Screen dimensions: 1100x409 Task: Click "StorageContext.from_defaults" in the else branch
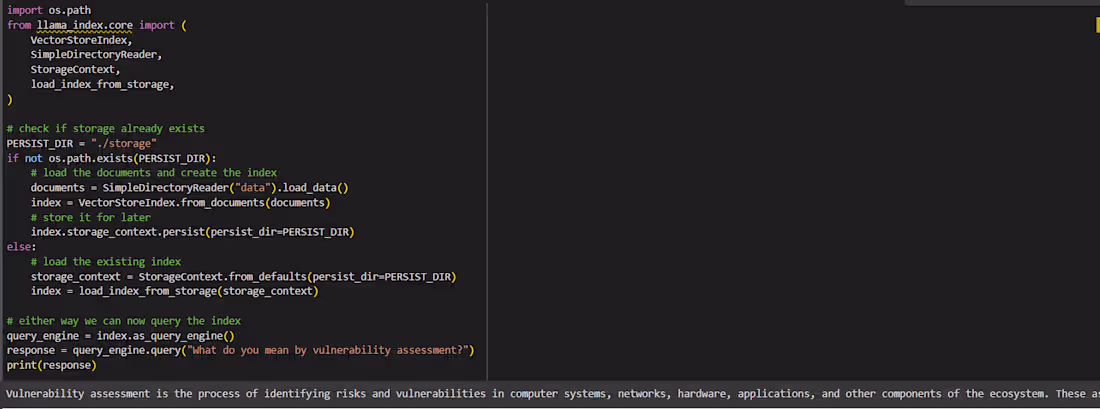tap(222, 276)
